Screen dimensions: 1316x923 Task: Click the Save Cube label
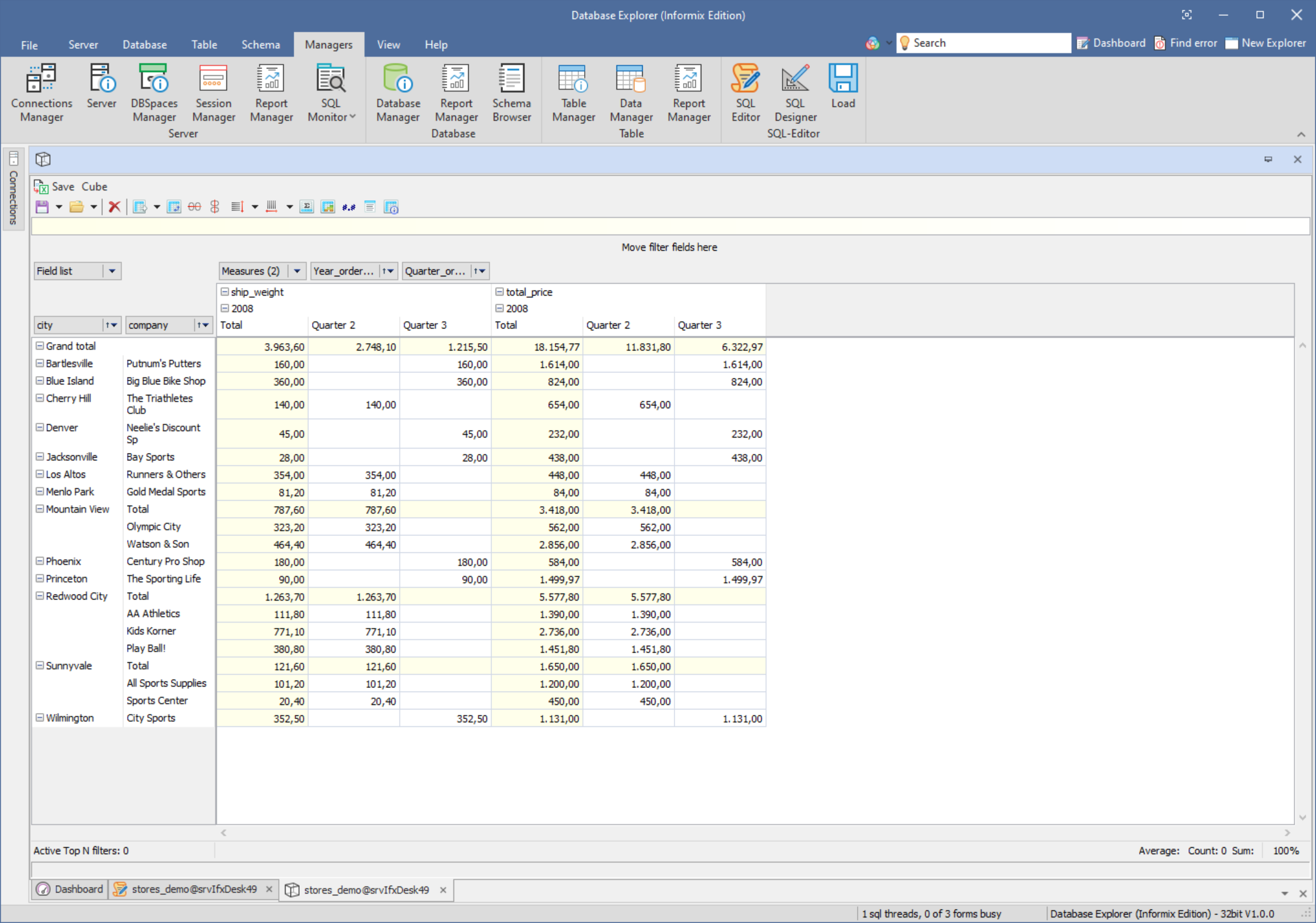[x=79, y=187]
